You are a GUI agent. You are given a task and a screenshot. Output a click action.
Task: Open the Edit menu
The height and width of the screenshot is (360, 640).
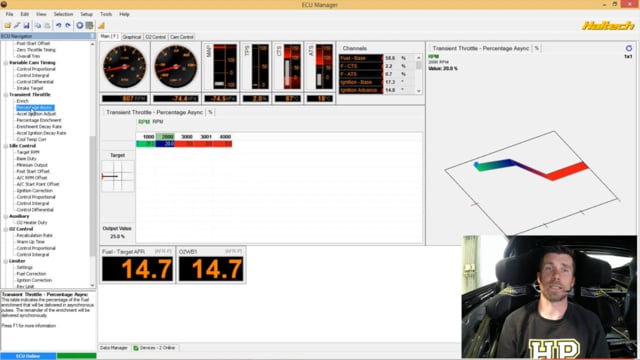[x=24, y=14]
